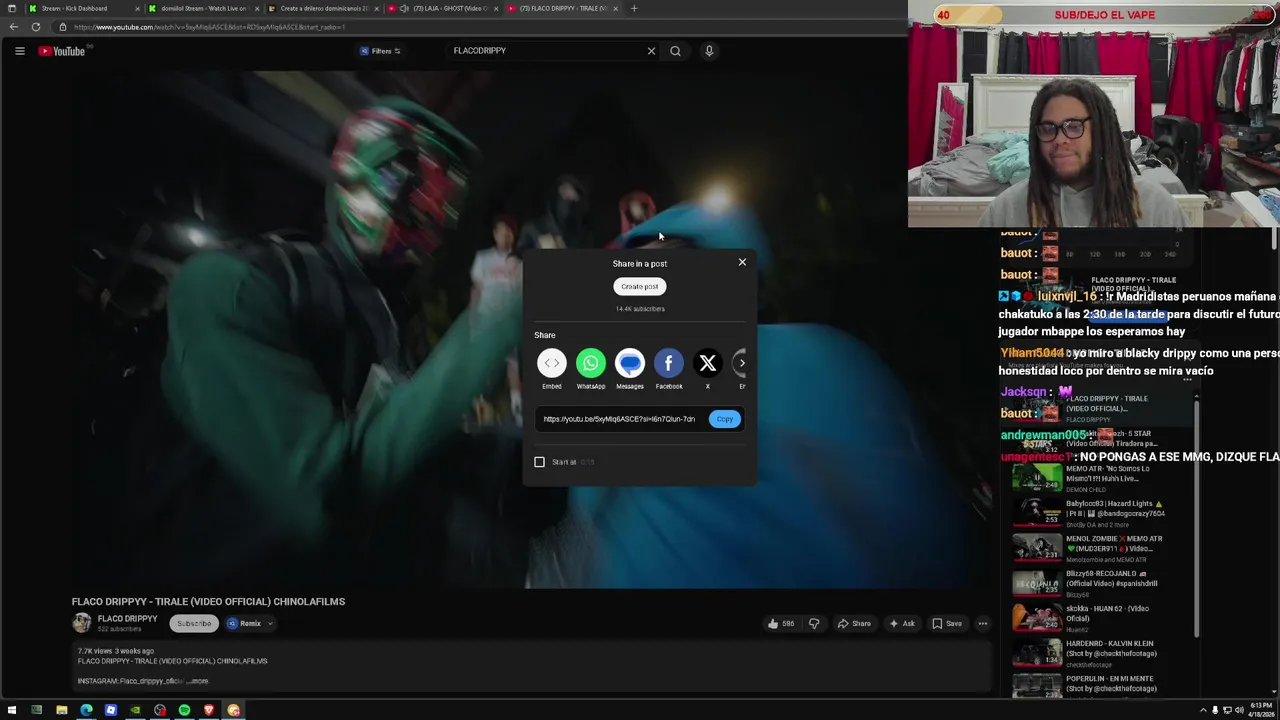Save the video to a playlist
Viewport: 1280px width, 720px height.
point(947,624)
